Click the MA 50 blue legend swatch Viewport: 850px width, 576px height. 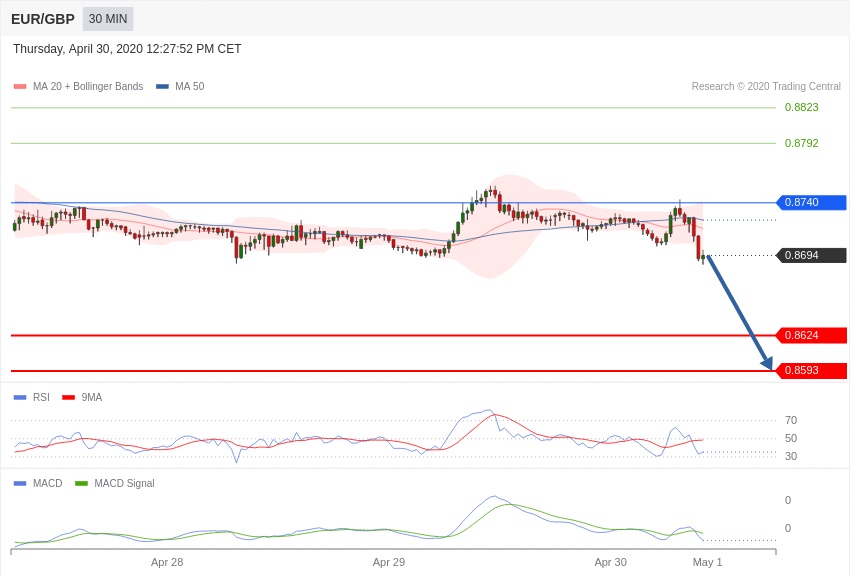point(162,87)
